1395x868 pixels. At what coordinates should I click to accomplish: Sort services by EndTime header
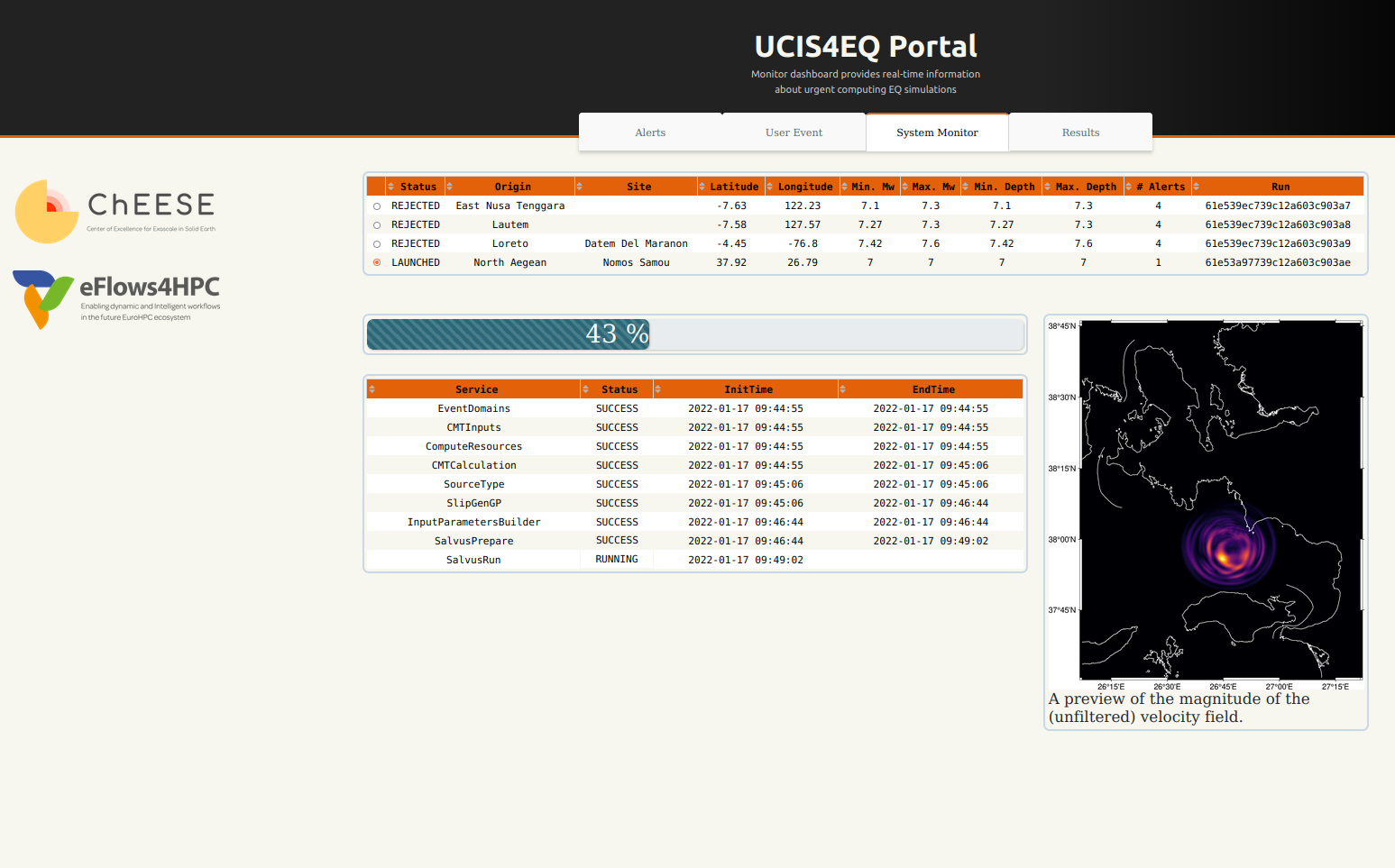pyautogui.click(x=932, y=389)
